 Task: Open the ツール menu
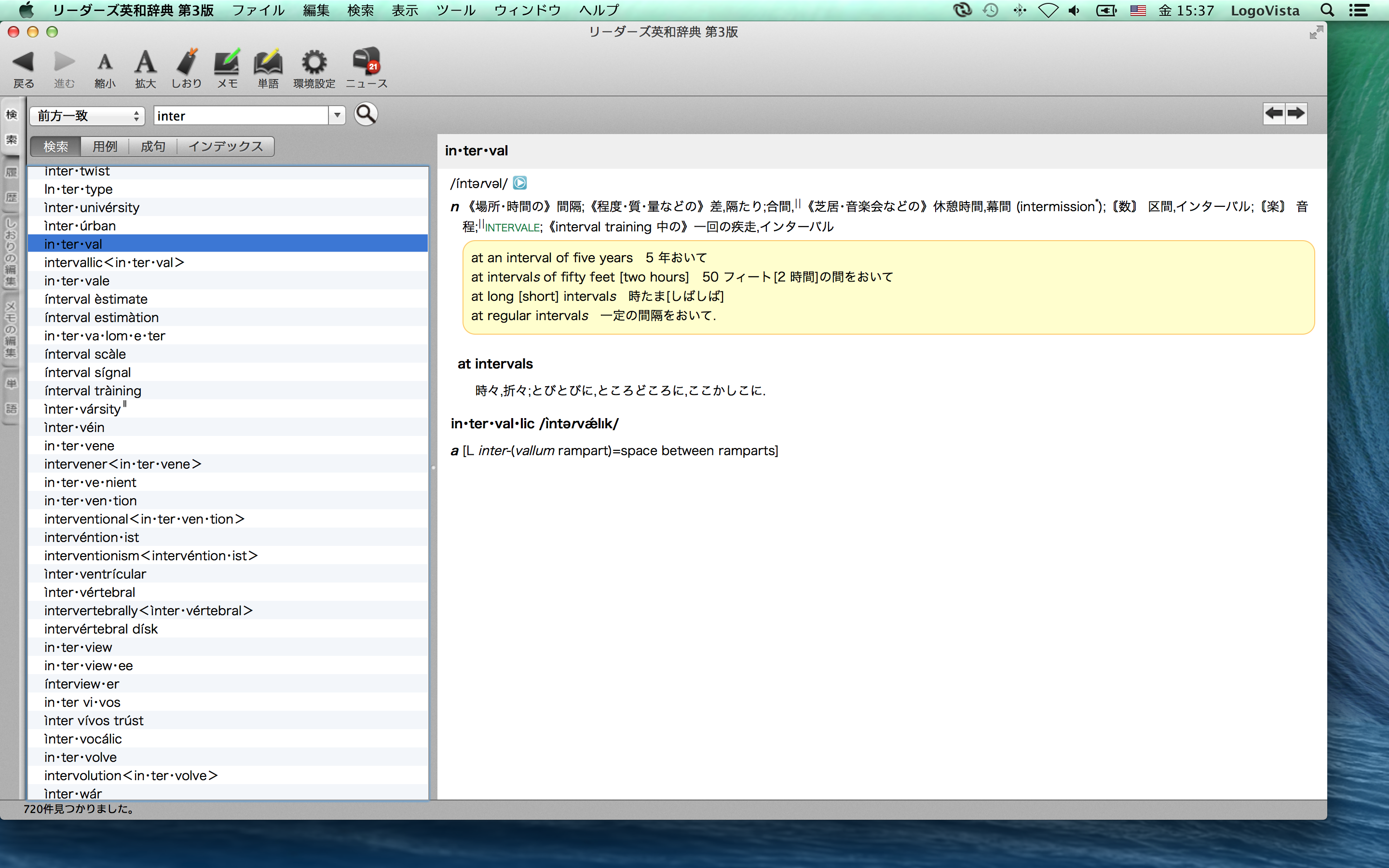[456, 10]
